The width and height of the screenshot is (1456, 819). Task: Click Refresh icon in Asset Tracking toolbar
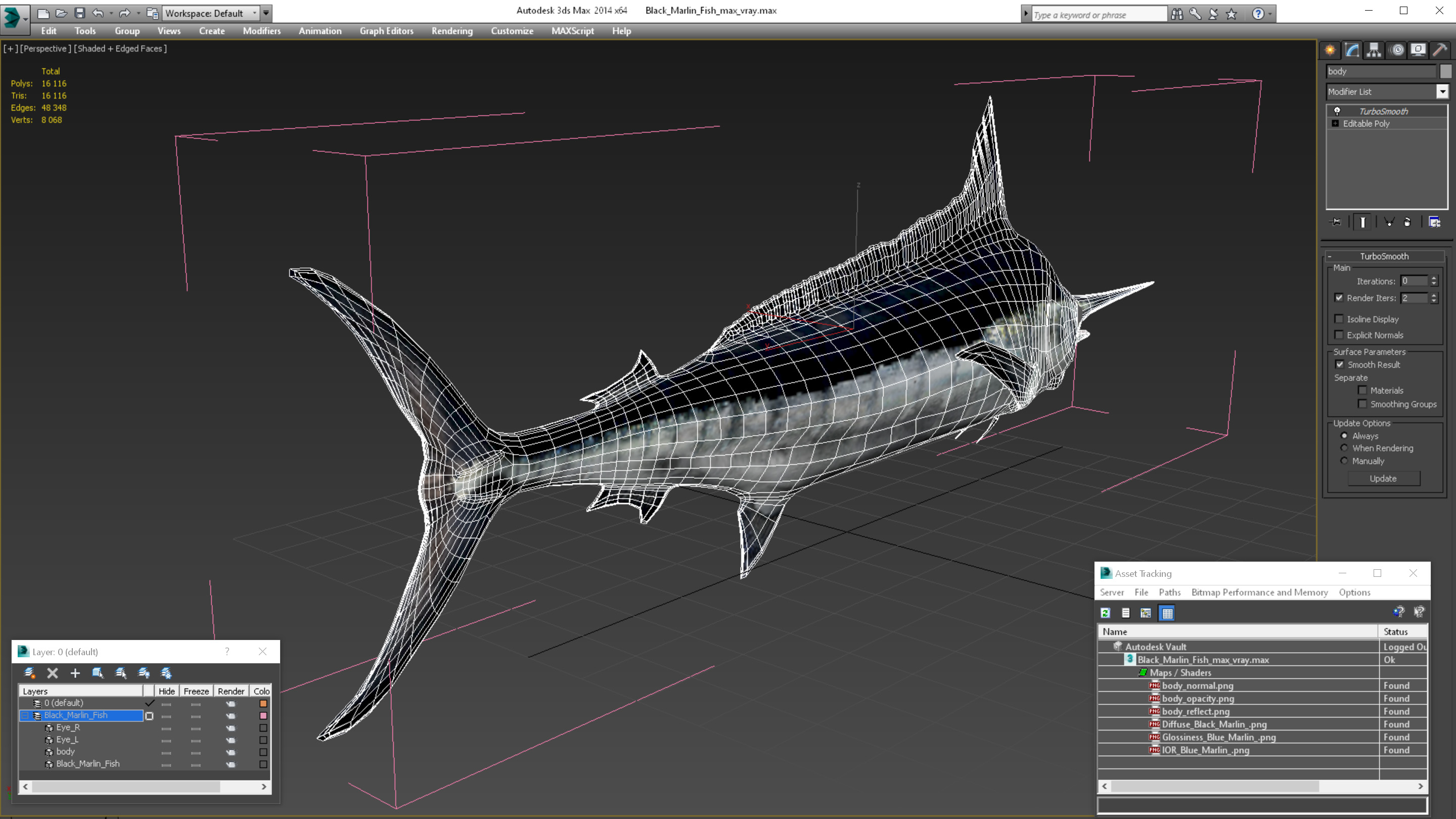1106,613
